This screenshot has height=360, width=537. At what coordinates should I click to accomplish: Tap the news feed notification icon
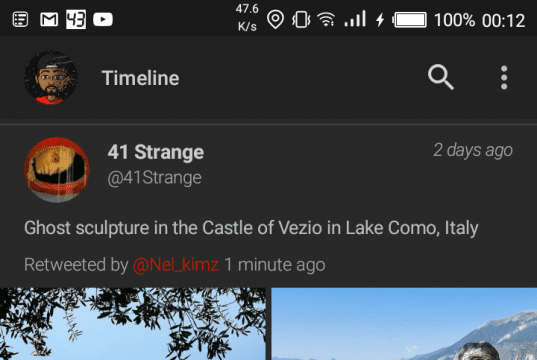[x=20, y=20]
